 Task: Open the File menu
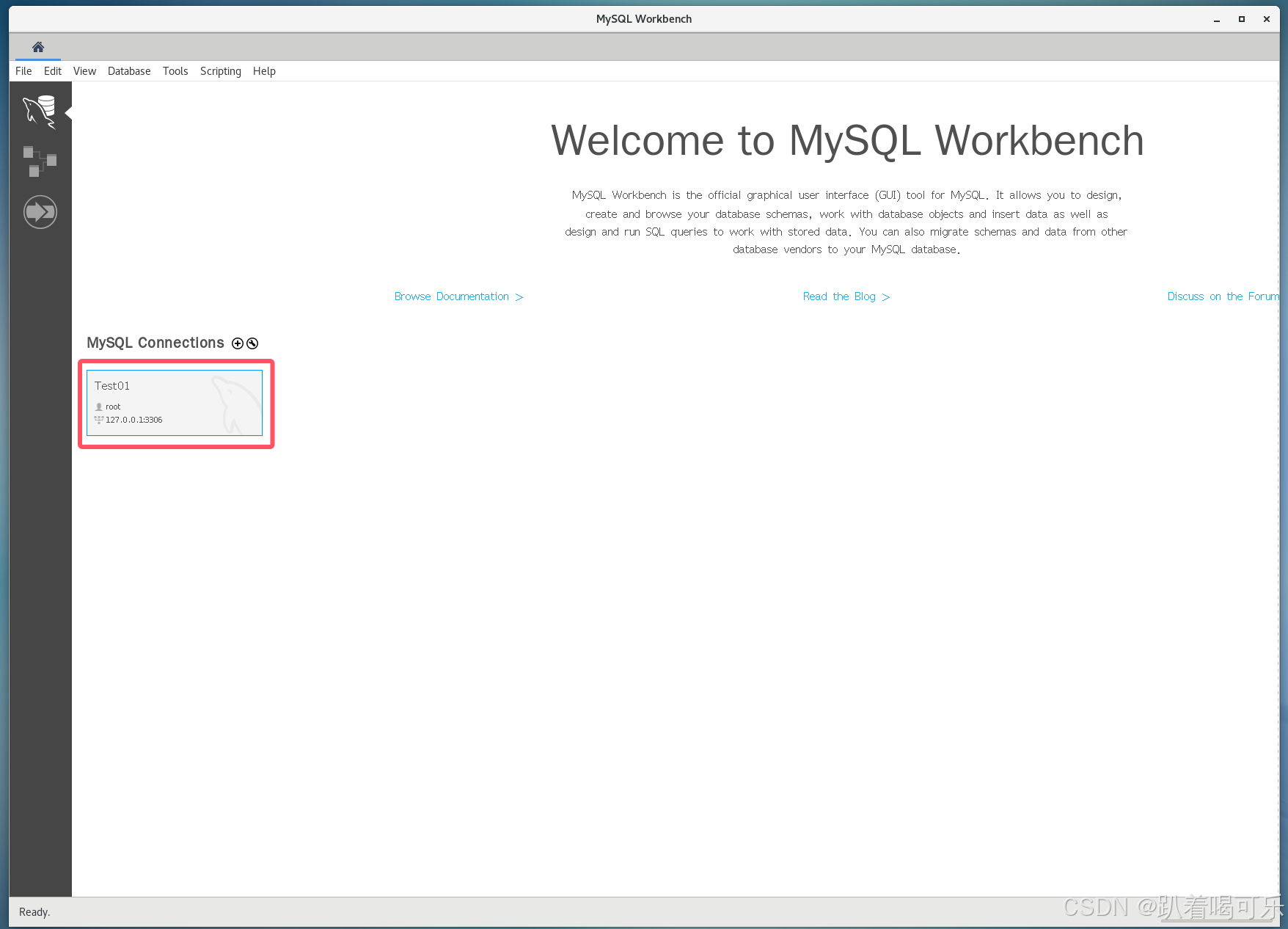pyautogui.click(x=23, y=71)
